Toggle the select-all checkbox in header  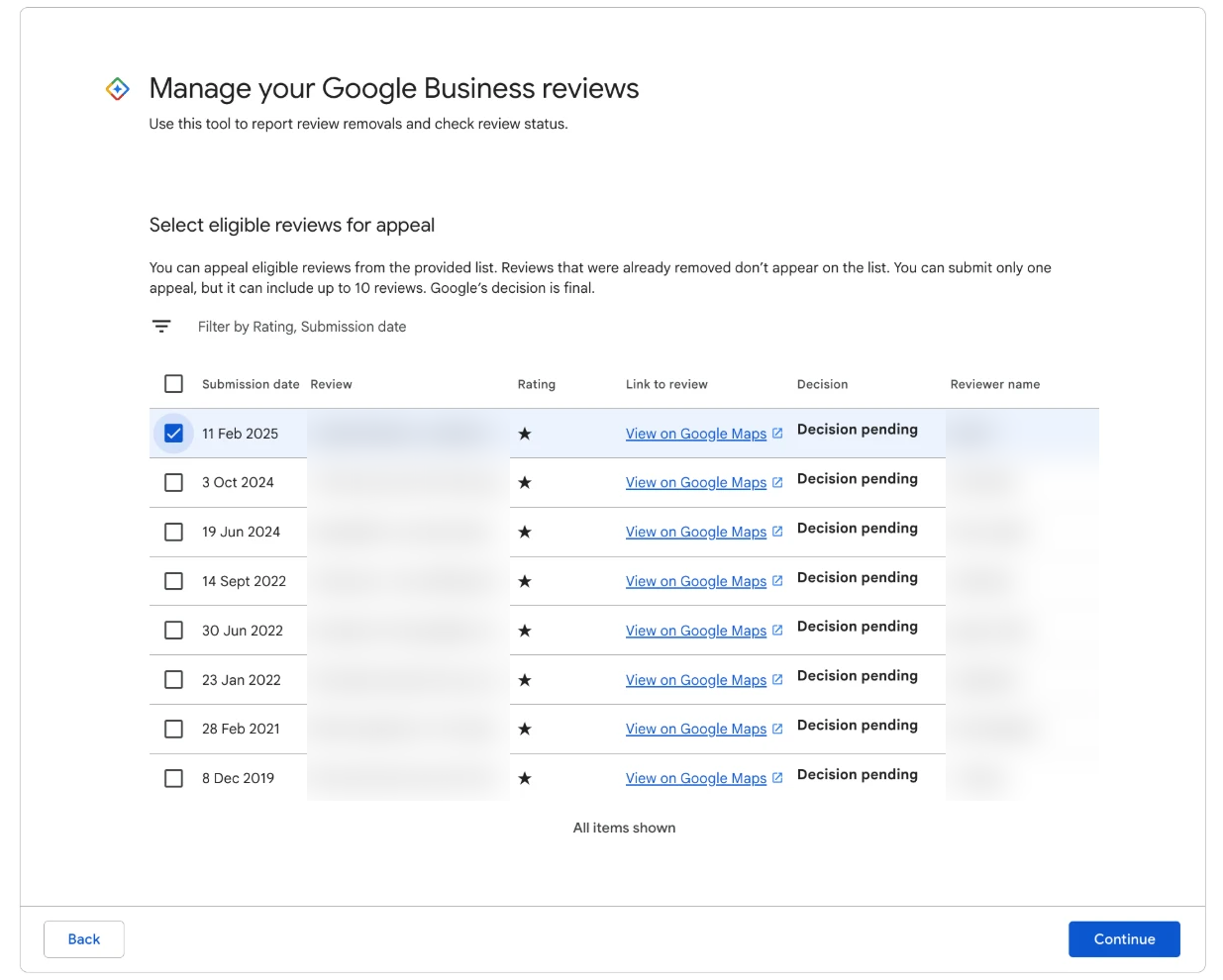[x=173, y=384]
